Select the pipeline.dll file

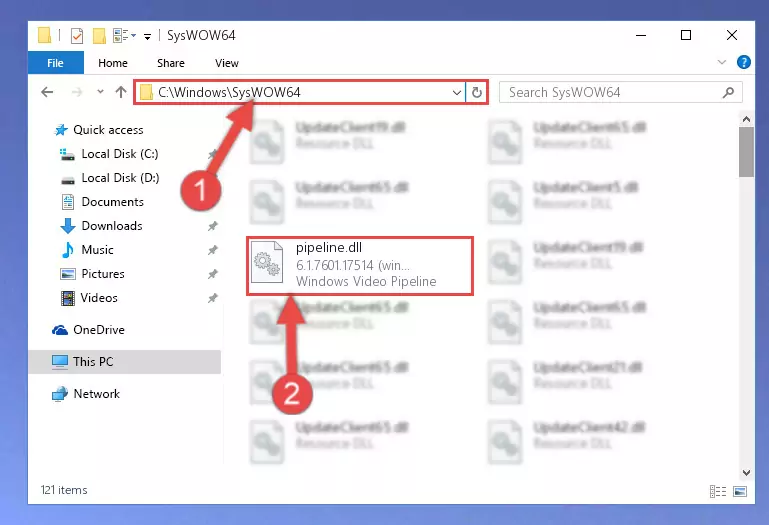click(360, 265)
